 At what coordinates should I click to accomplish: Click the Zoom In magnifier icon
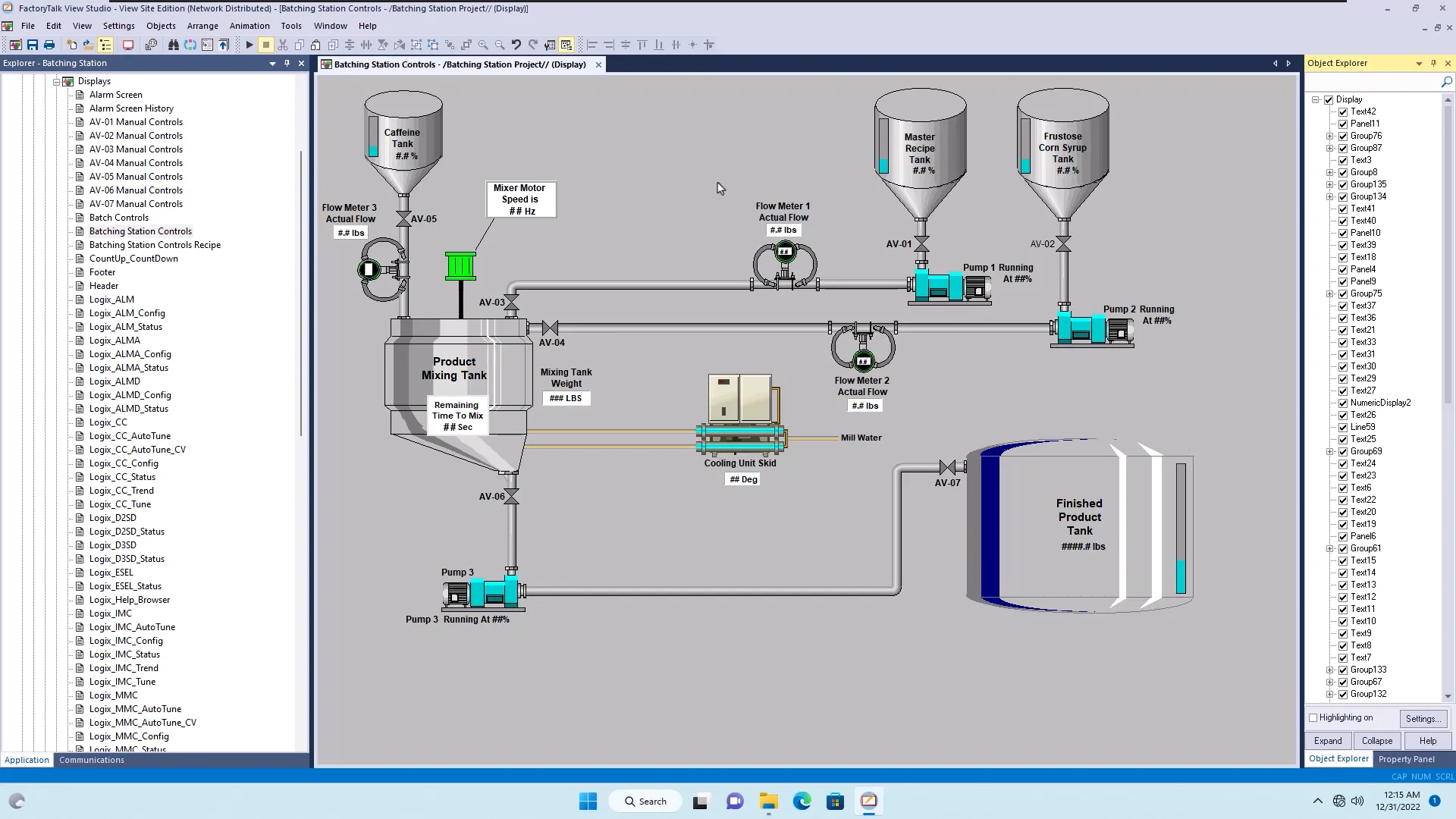click(483, 45)
